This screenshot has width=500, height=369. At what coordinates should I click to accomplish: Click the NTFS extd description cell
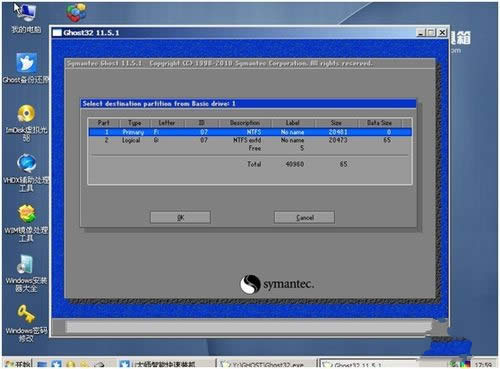click(x=247, y=140)
